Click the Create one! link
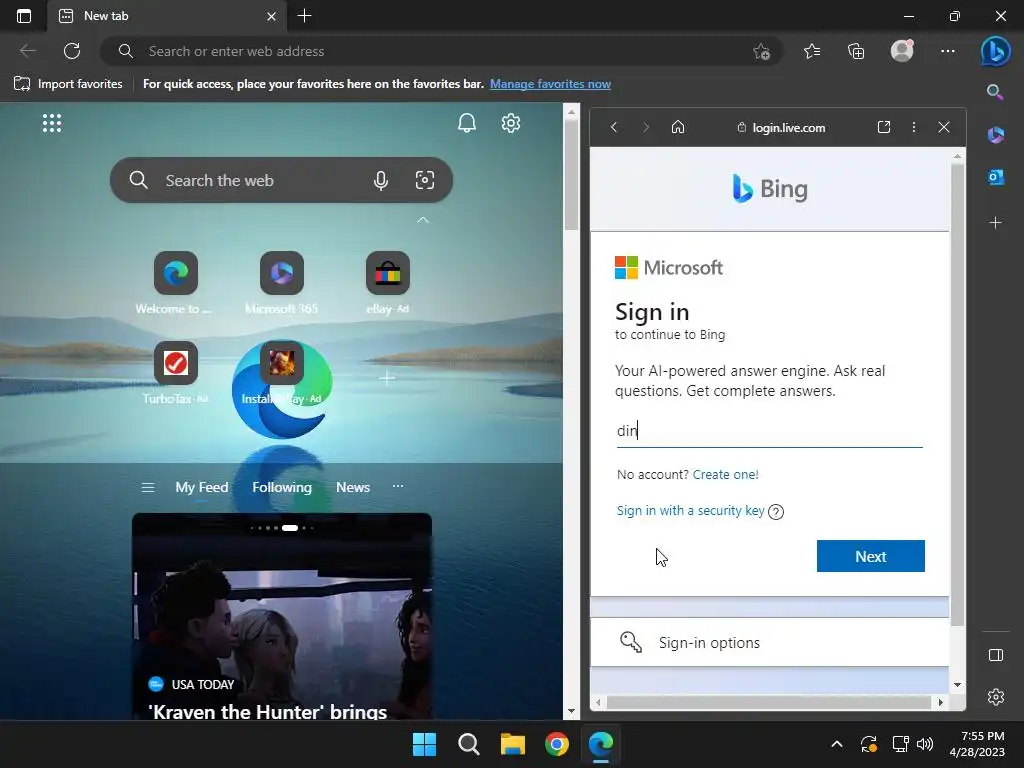This screenshot has width=1024, height=768. click(x=726, y=475)
